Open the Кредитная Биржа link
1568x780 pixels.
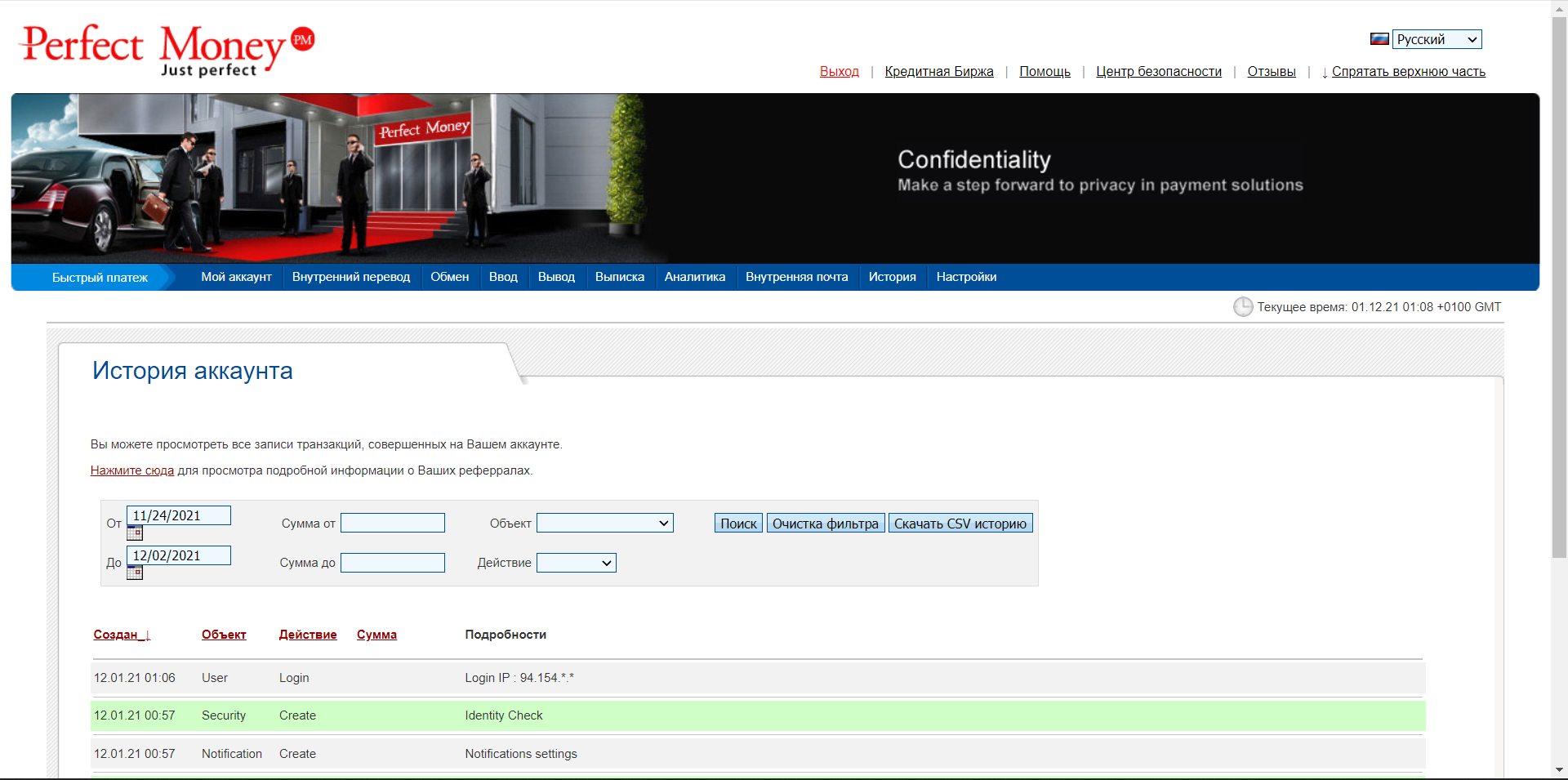(939, 72)
